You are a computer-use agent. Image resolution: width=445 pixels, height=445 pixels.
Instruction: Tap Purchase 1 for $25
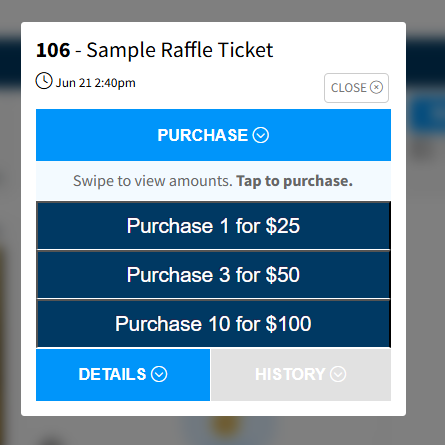coord(213,226)
